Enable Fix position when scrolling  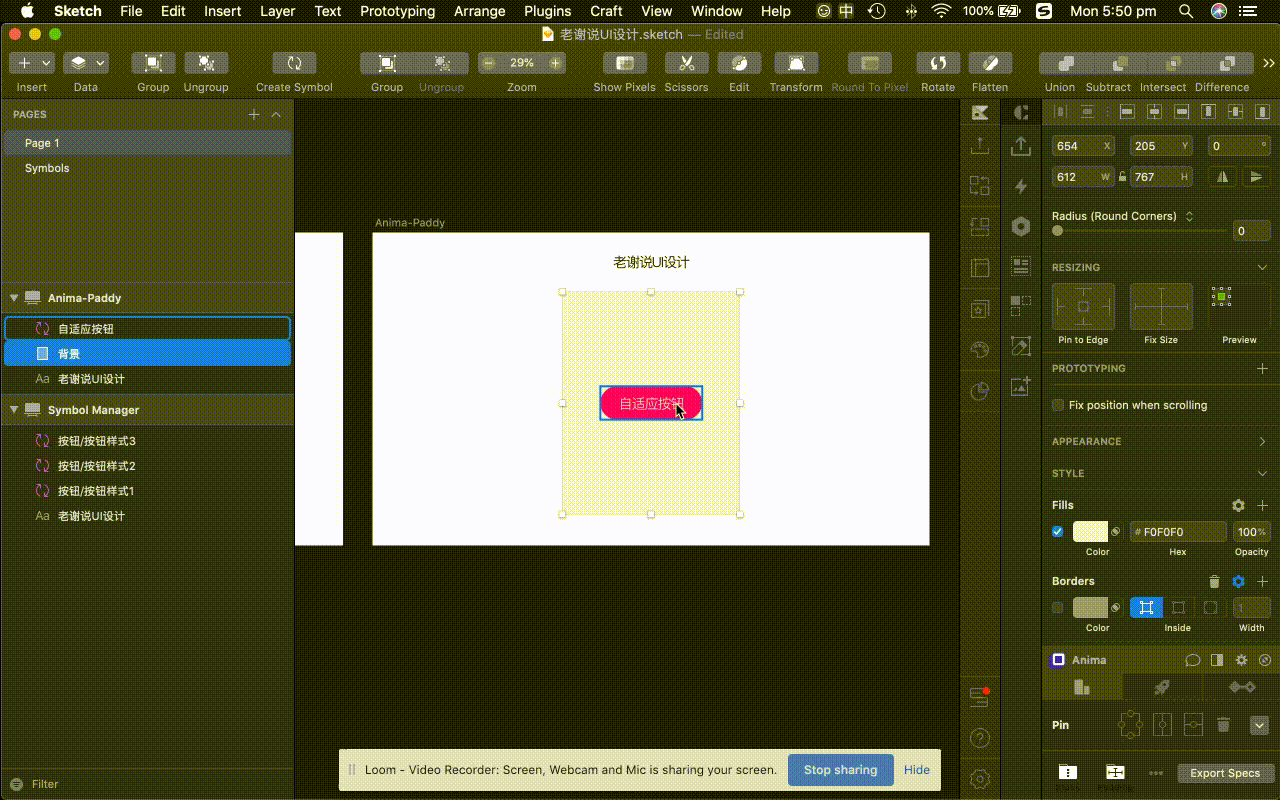[x=1058, y=405]
